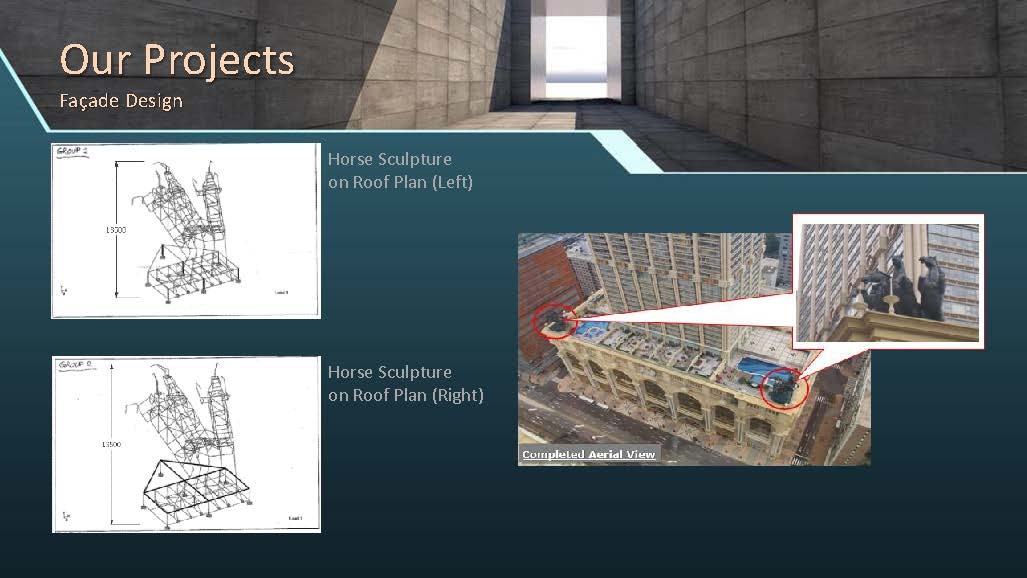The height and width of the screenshot is (578, 1027).
Task: Open the Group 2 horse sculpture drawing
Action: point(186,444)
